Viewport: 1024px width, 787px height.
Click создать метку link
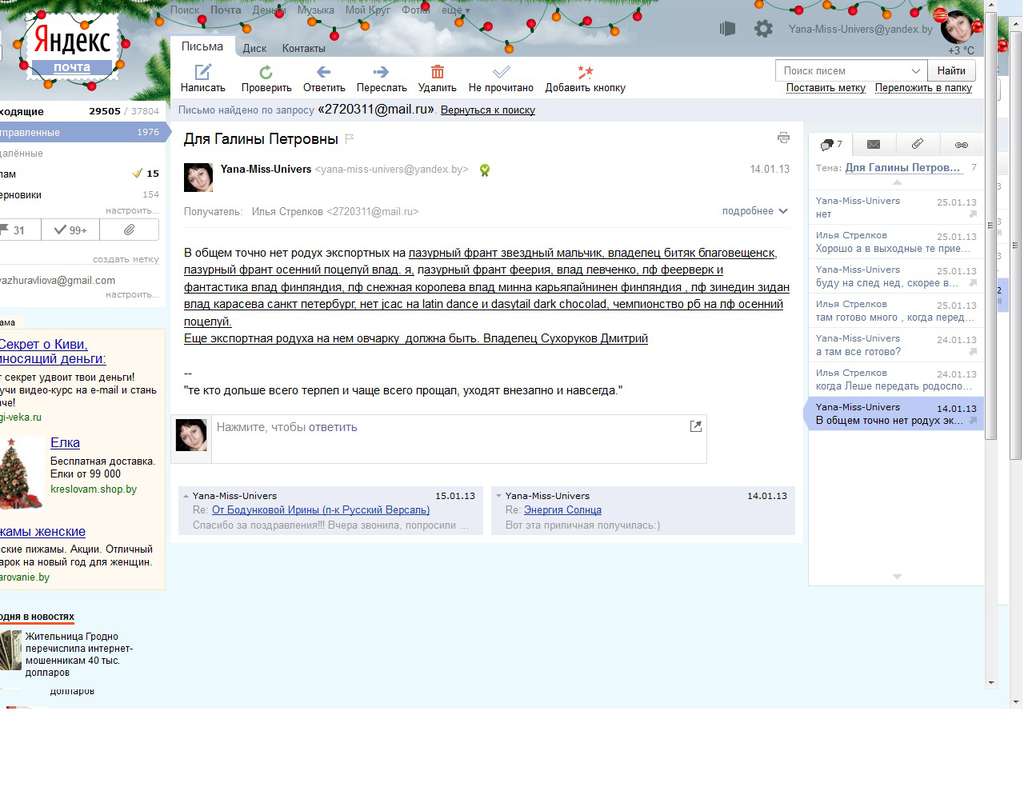click(x=125, y=259)
